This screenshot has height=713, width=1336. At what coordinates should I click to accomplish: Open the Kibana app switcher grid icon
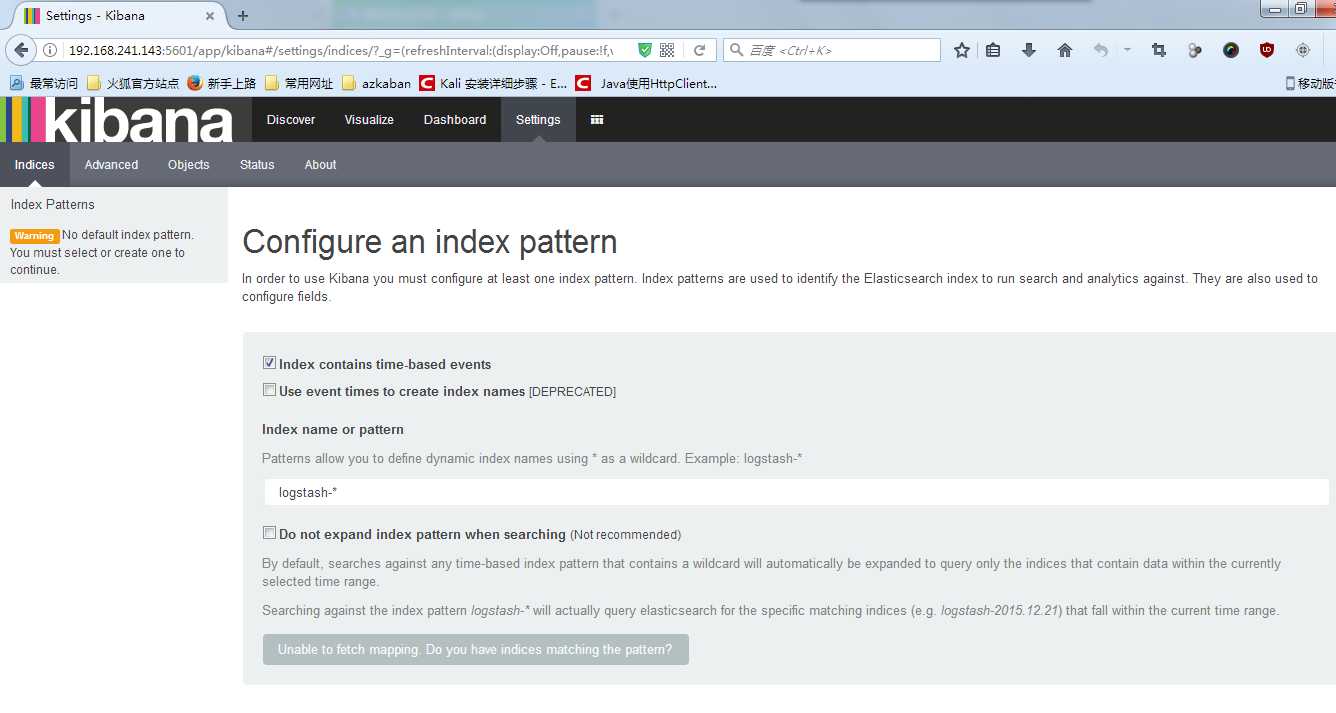(597, 119)
